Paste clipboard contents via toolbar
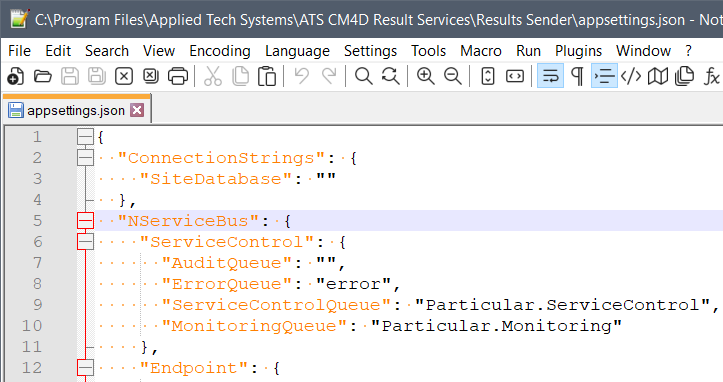Viewport: 723px width, 382px height. [x=267, y=76]
